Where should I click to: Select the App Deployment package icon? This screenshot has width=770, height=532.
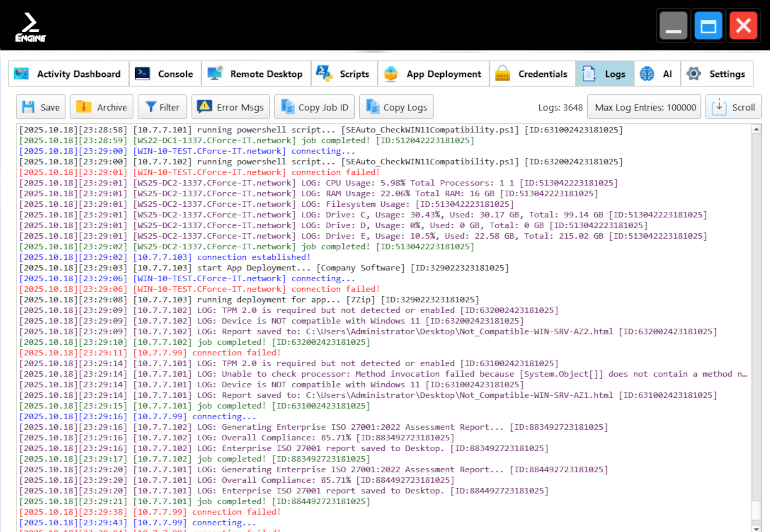[391, 74]
